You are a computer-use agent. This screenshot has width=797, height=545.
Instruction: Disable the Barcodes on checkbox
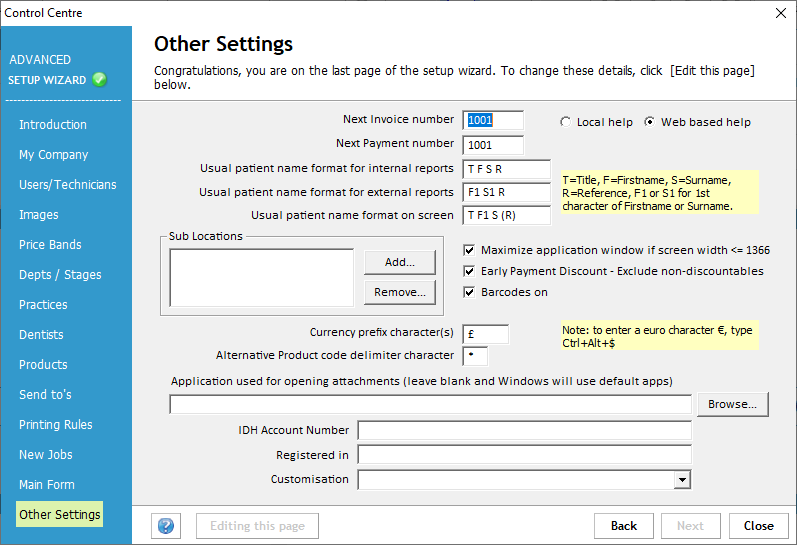470,292
